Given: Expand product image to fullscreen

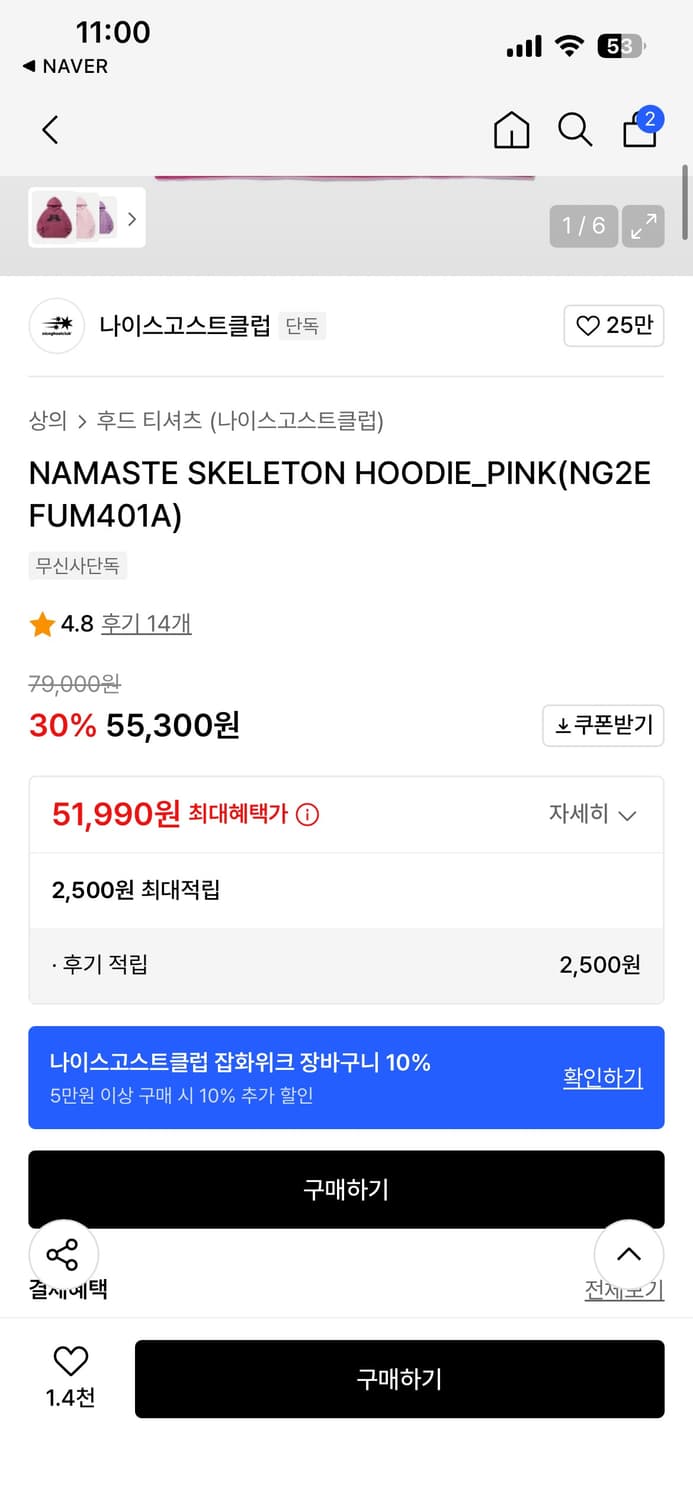Looking at the screenshot, I should tap(643, 226).
